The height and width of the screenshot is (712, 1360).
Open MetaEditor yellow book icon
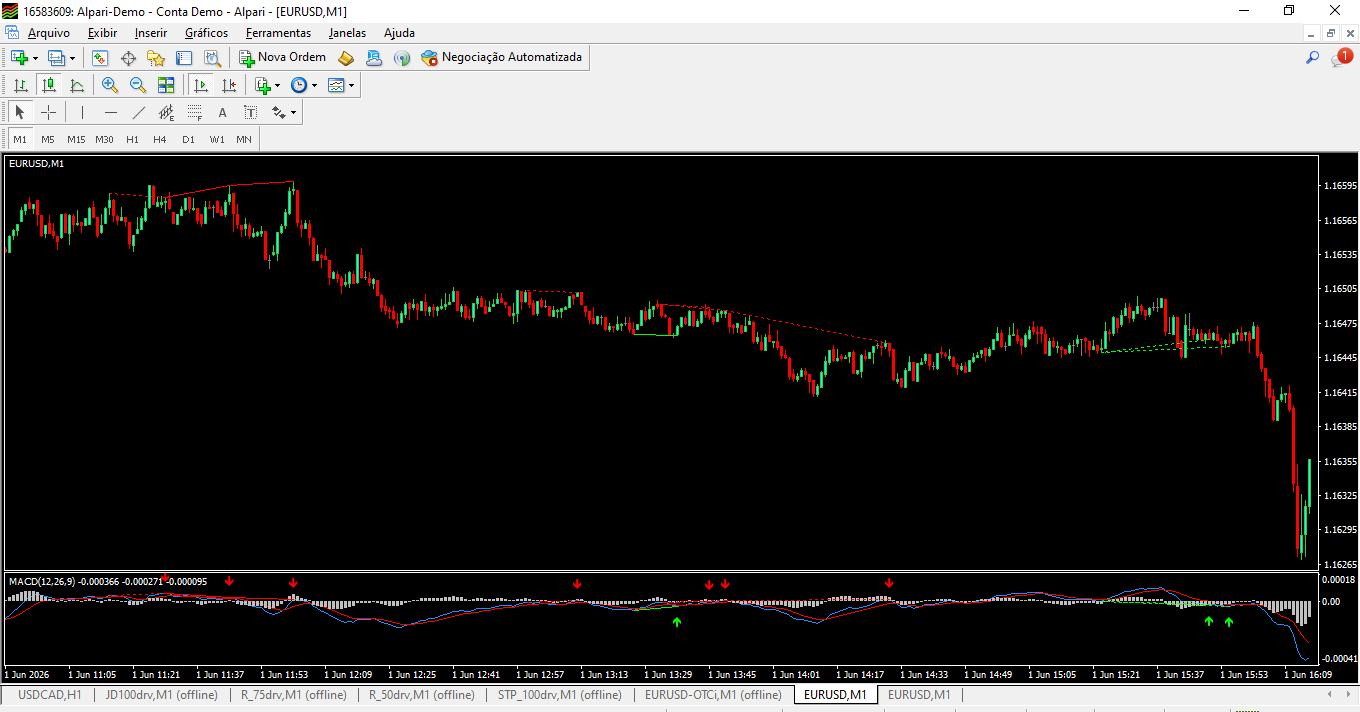[346, 58]
